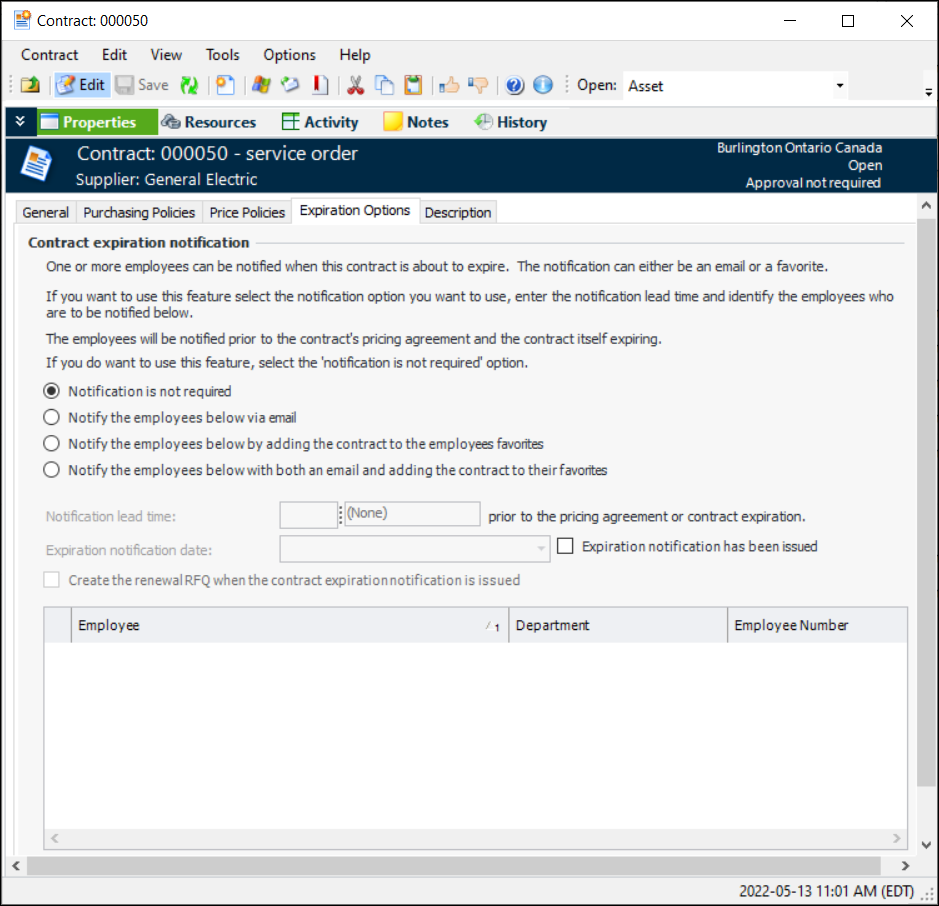The image size is (939, 906).
Task: Click the contract document icon in header
Action: (x=36, y=163)
